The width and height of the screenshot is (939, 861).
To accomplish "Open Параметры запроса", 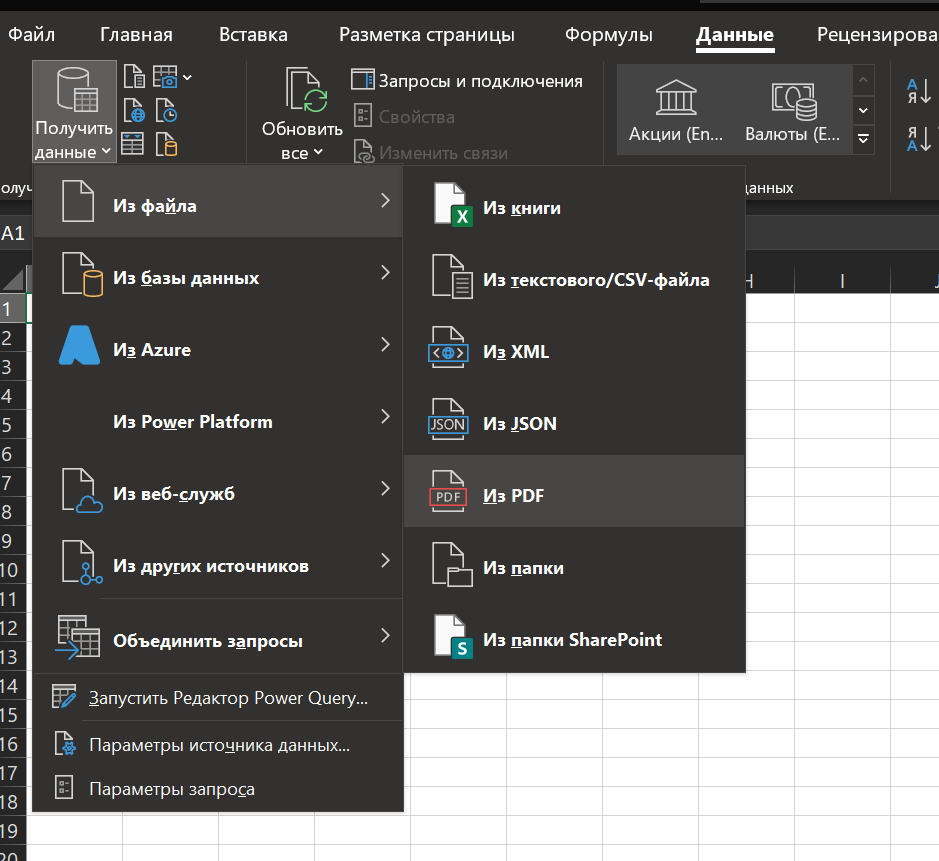I will pos(218,789).
